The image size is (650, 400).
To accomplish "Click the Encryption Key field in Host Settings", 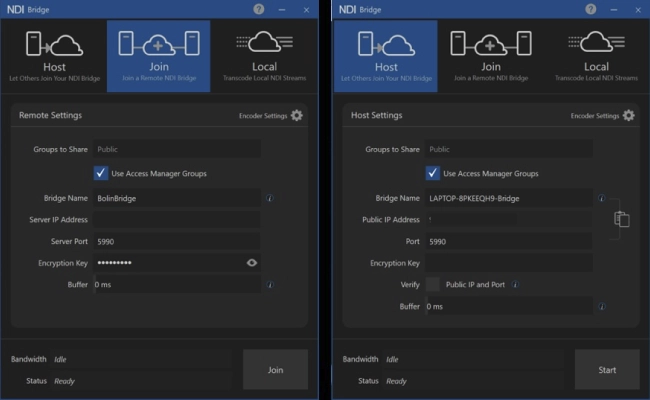I will point(508,263).
